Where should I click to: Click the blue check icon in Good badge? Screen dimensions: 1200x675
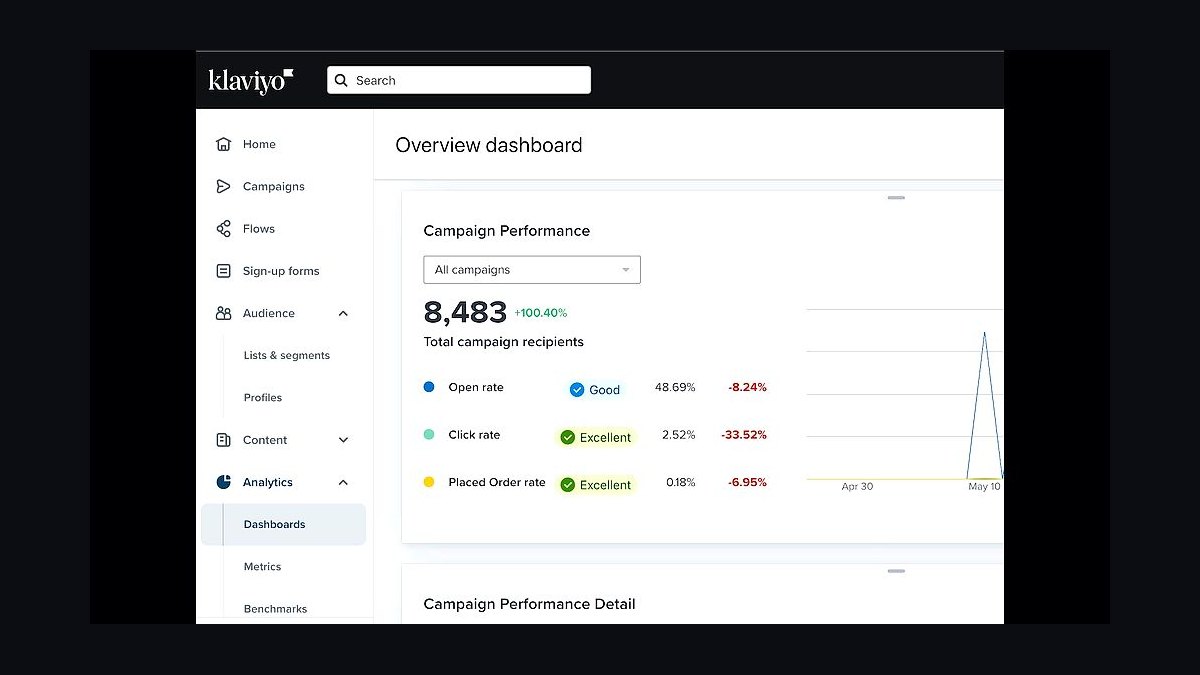pos(577,390)
